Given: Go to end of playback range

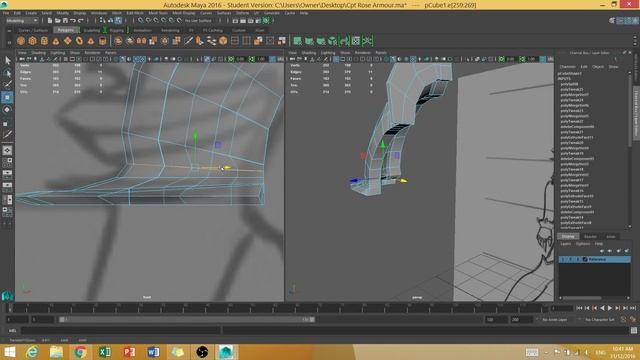Looking at the screenshot, I should pyautogui.click(x=633, y=308).
